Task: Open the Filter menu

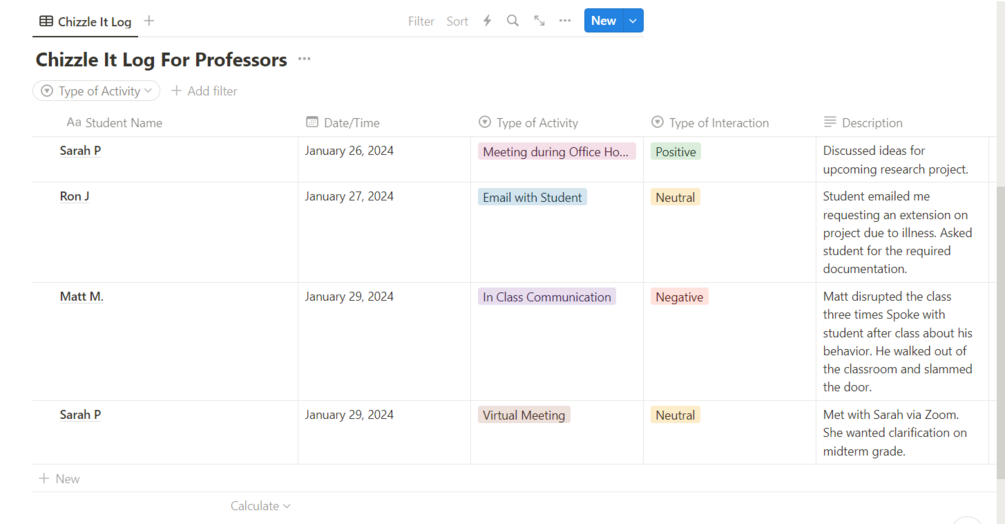Action: [421, 21]
